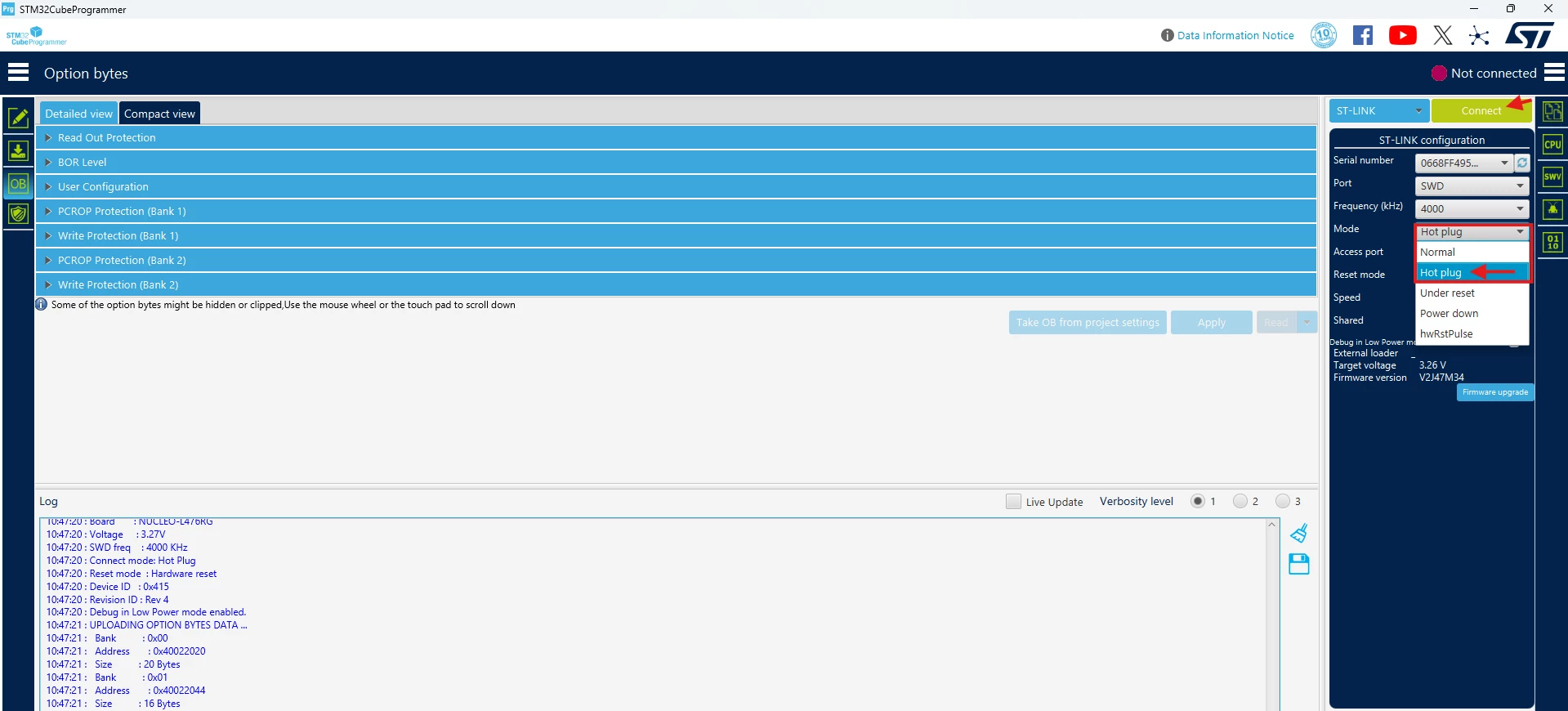Click the info icon beside the hidden option bytes note
1568x711 pixels.
(42, 305)
